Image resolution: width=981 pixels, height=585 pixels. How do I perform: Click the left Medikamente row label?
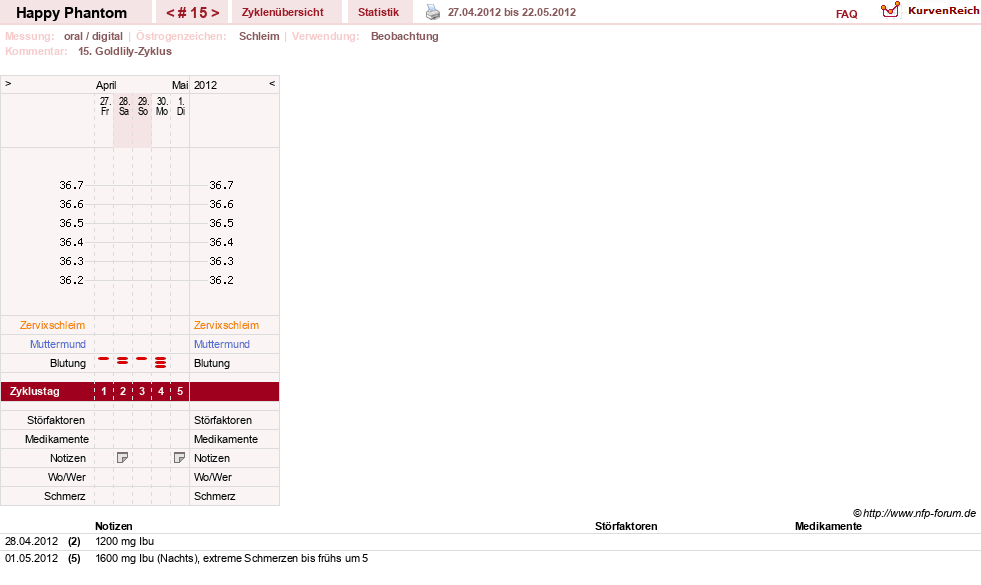(57, 439)
